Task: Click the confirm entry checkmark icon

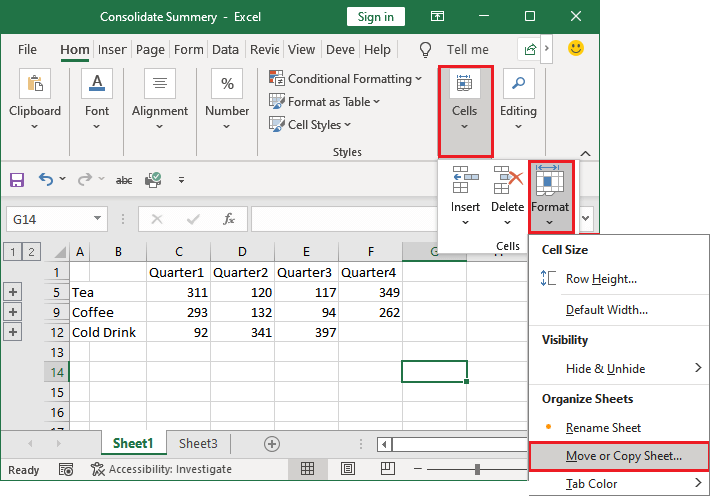Action: click(x=193, y=219)
